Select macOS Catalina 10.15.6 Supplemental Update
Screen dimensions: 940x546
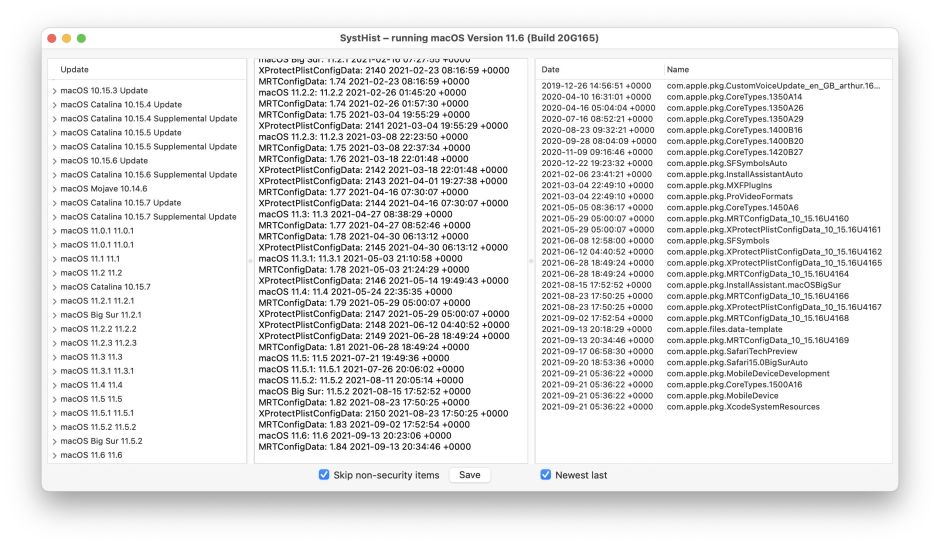[x=149, y=174]
